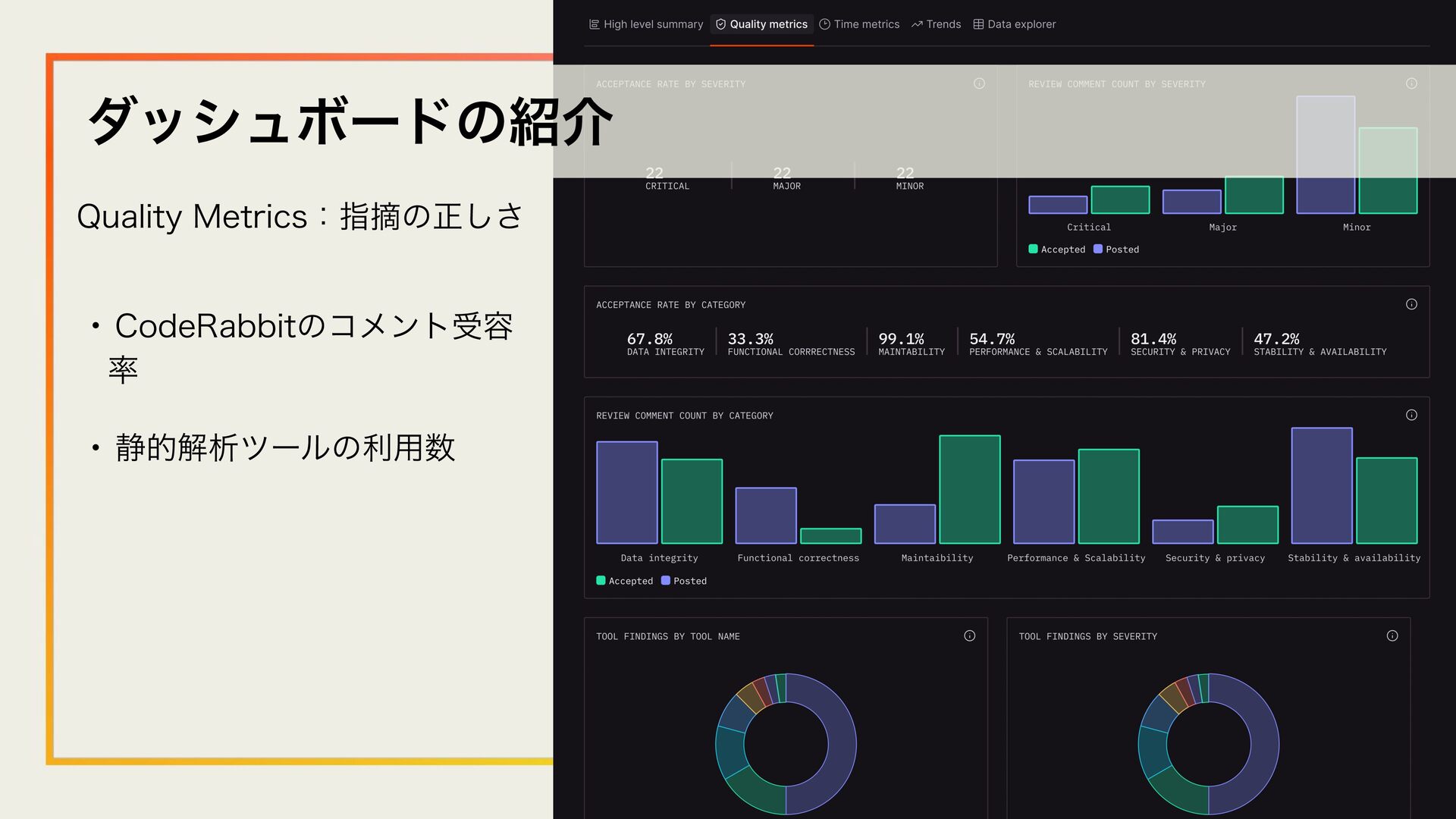Click info icon on Tool Findings by Tool Name
Viewport: 1456px width, 819px height.
point(969,635)
